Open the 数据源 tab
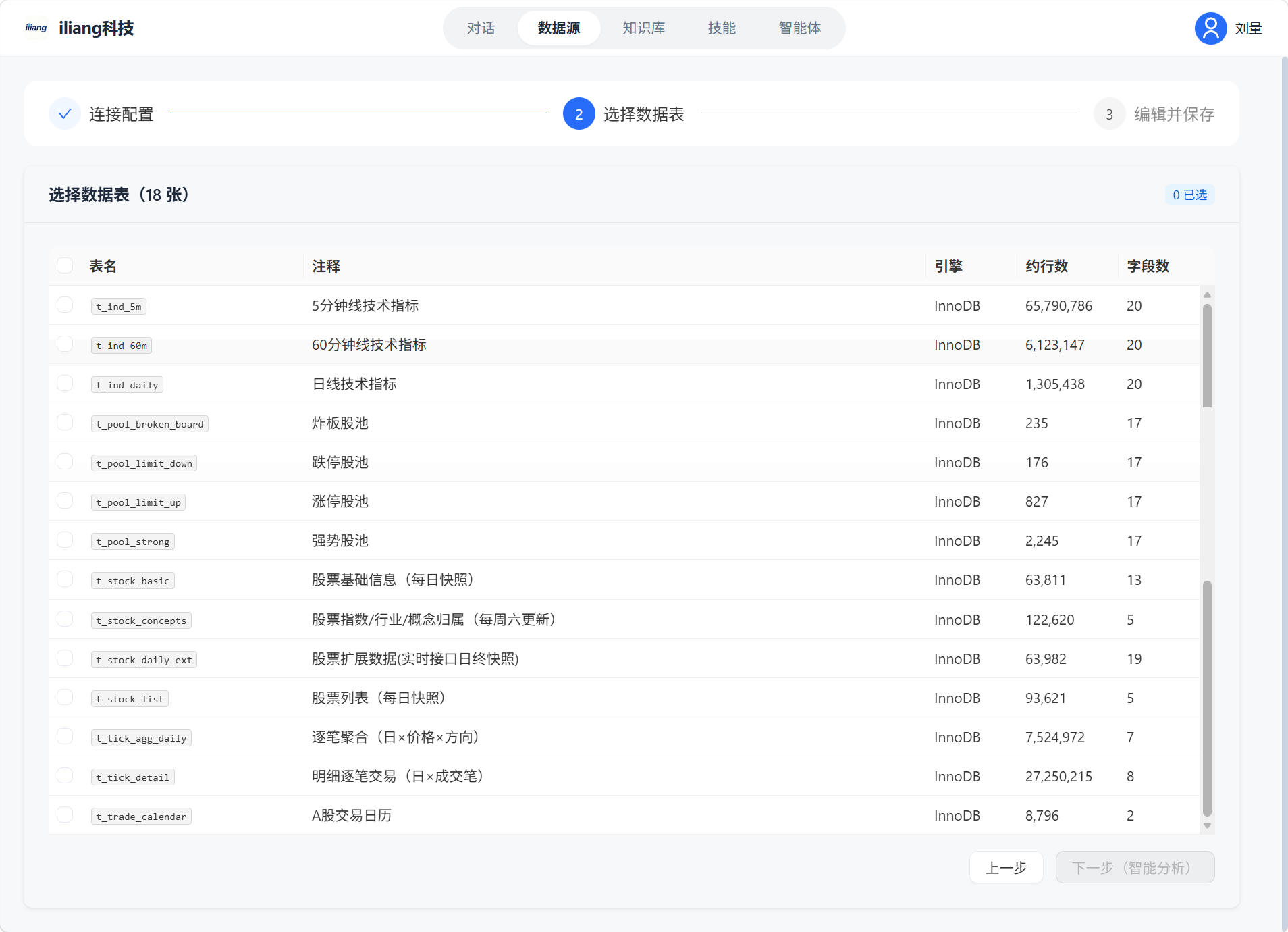This screenshot has height=932, width=1288. click(559, 28)
